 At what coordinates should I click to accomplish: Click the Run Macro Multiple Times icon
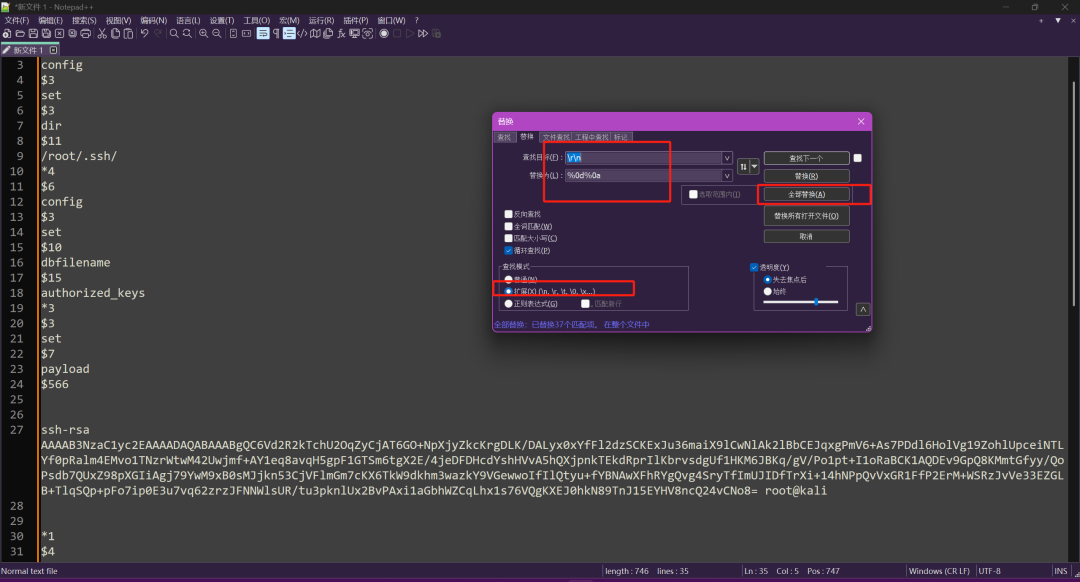(423, 33)
